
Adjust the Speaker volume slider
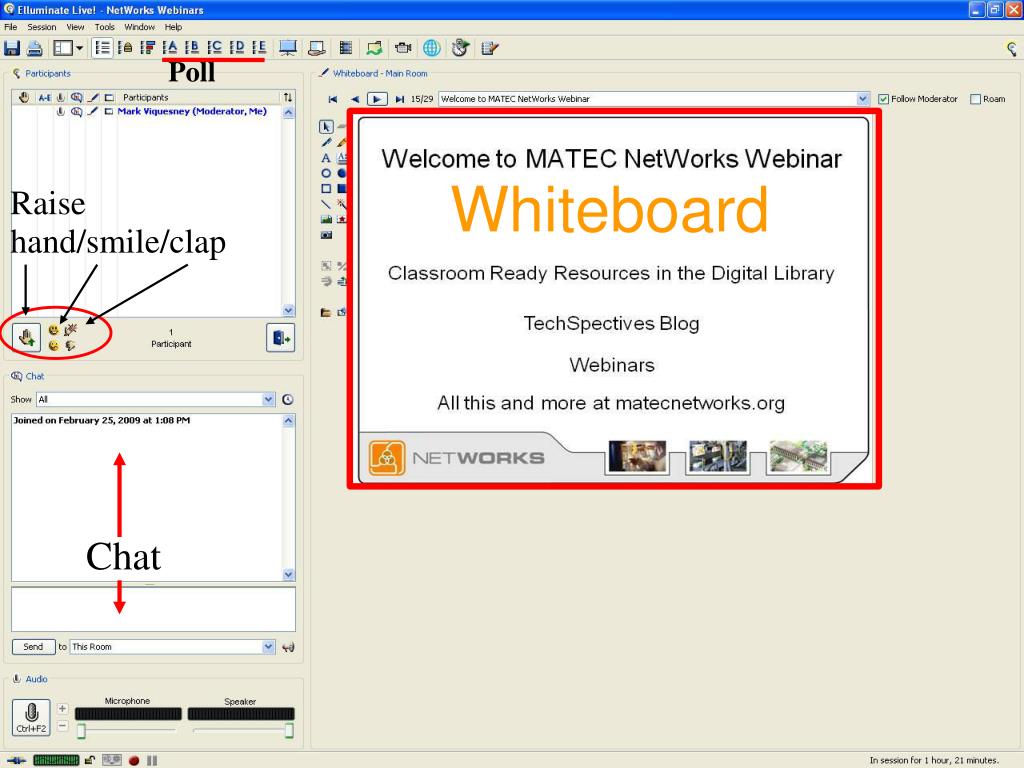[x=289, y=730]
